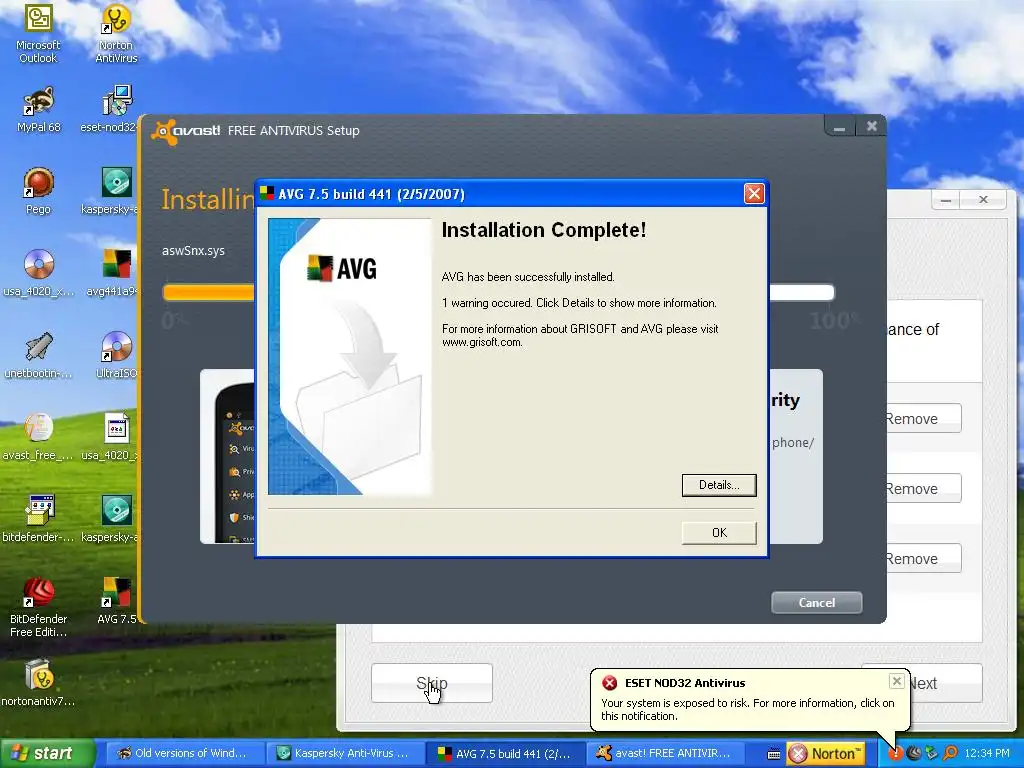Click the middle Remove button in background window
Viewport: 1024px width, 768px height.
click(924, 488)
